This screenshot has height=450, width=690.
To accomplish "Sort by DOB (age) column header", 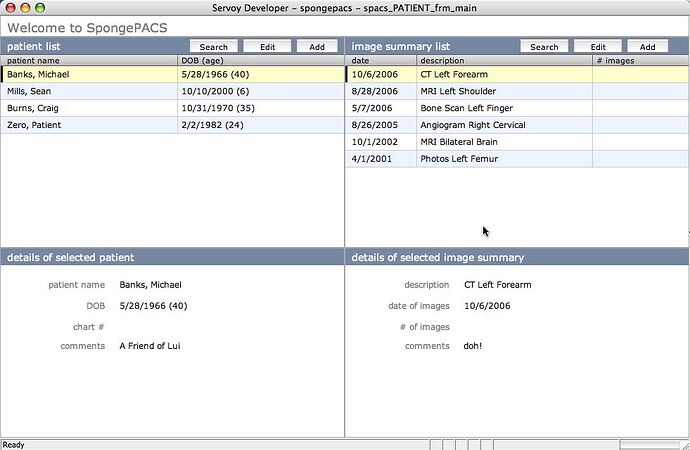I will pos(261,61).
